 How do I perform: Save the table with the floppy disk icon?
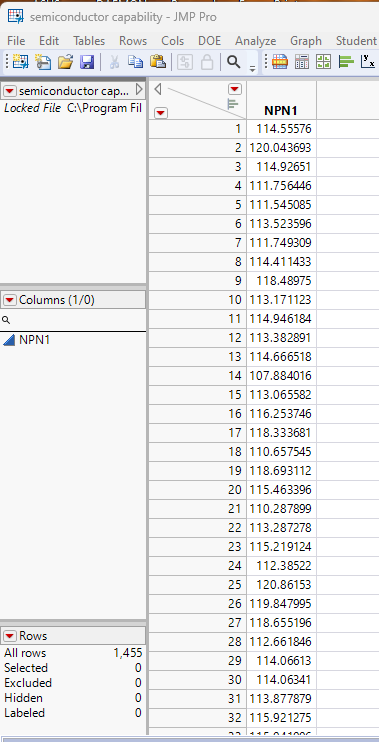click(x=87, y=62)
